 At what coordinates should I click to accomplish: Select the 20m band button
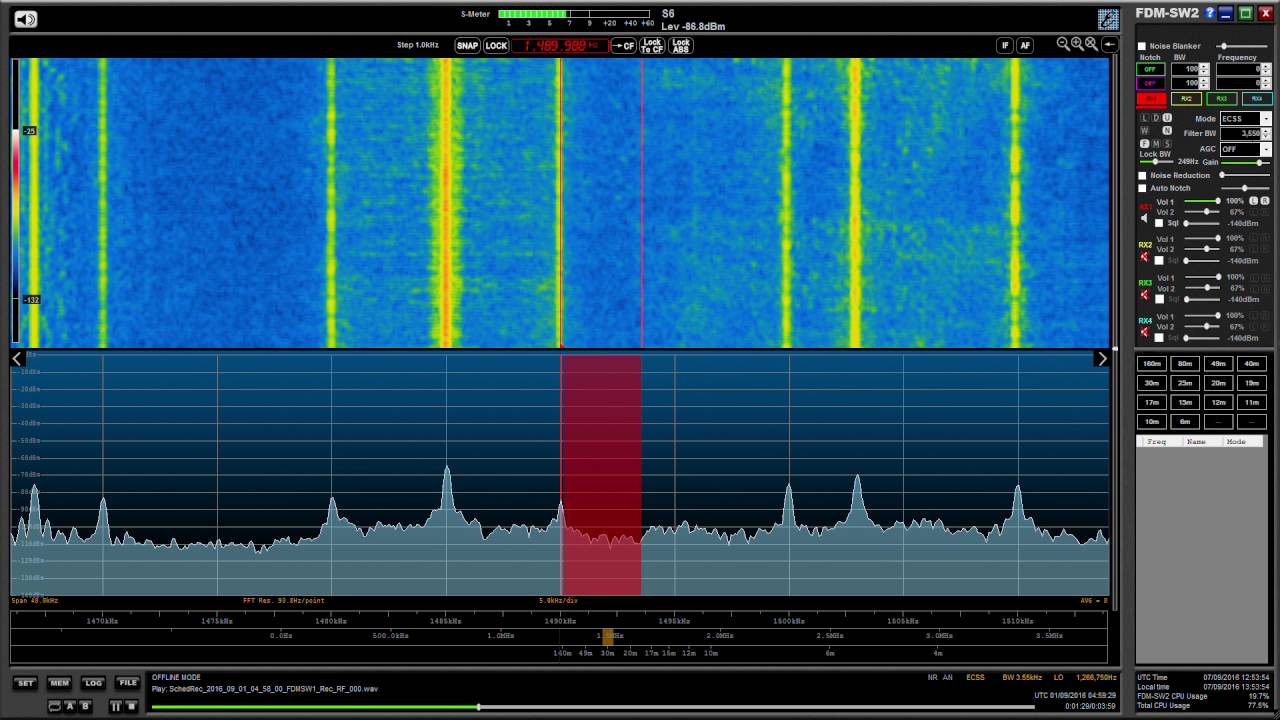coord(1218,383)
